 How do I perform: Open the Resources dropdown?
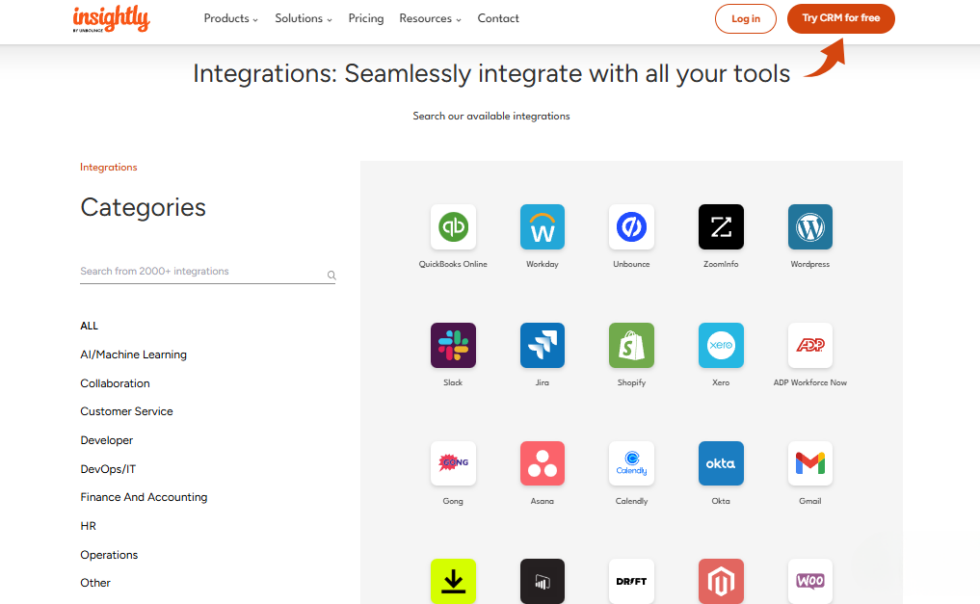430,18
